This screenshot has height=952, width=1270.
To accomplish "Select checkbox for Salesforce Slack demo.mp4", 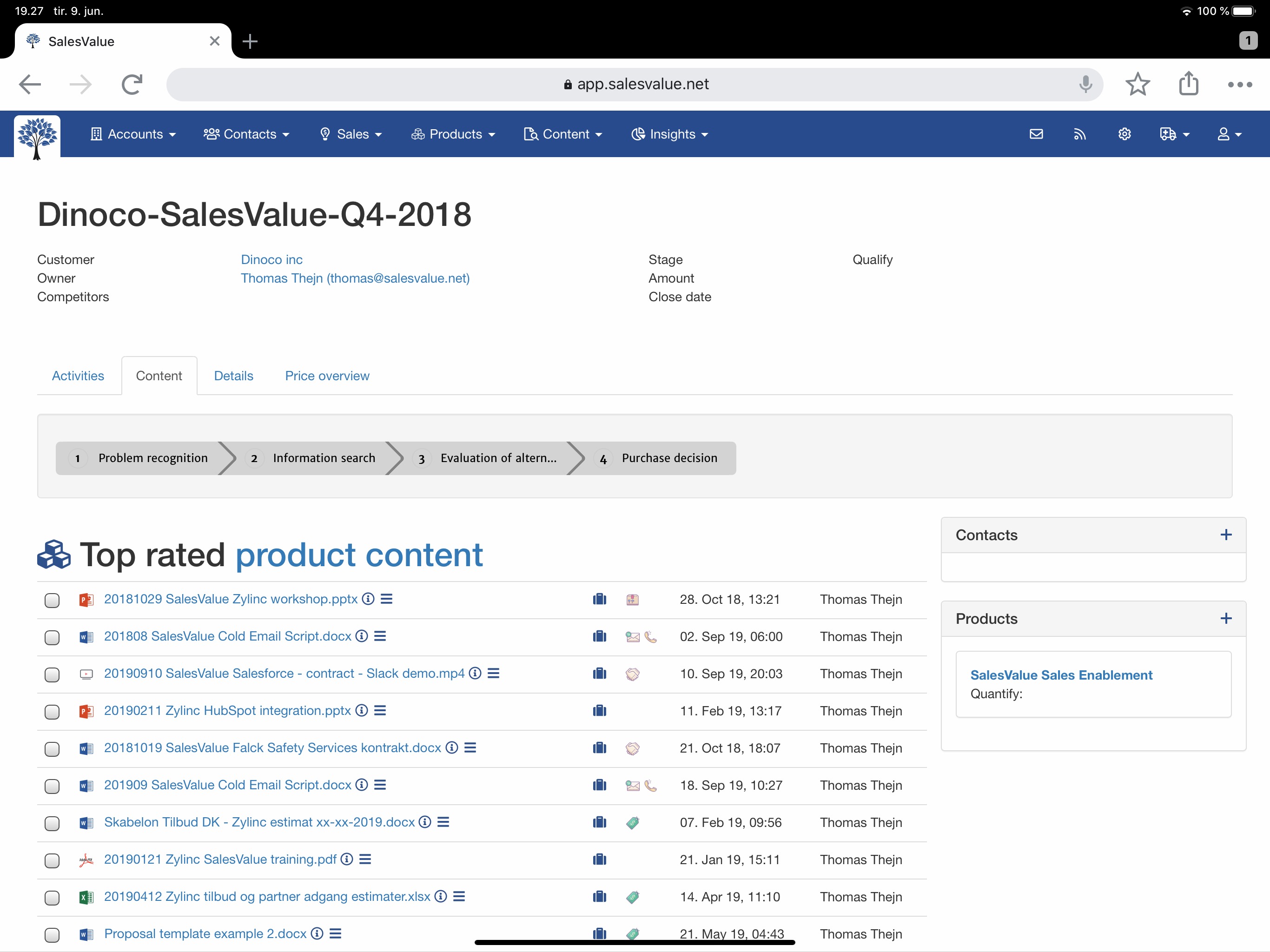I will [52, 674].
